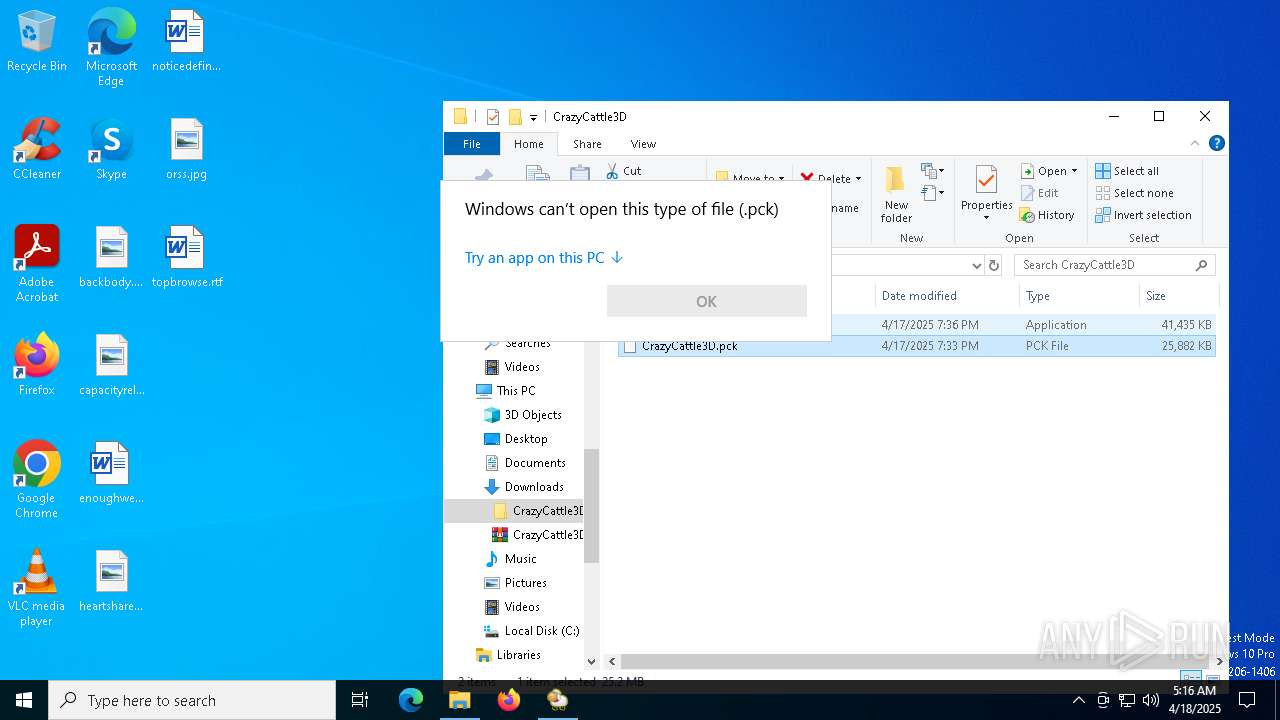Click the Explorer help question mark icon
The height and width of the screenshot is (720, 1280).
1217,143
